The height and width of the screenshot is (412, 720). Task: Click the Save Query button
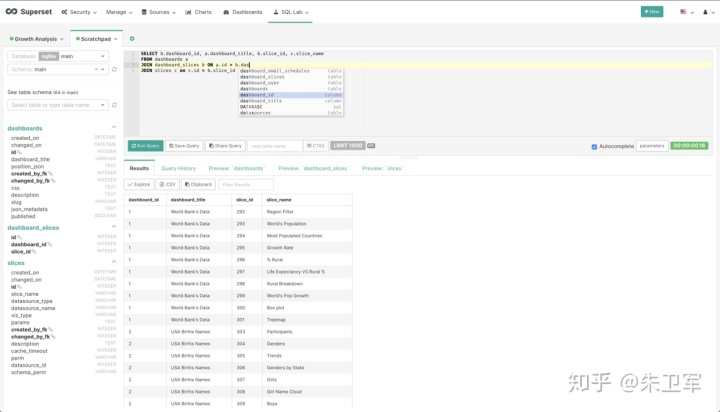(184, 146)
